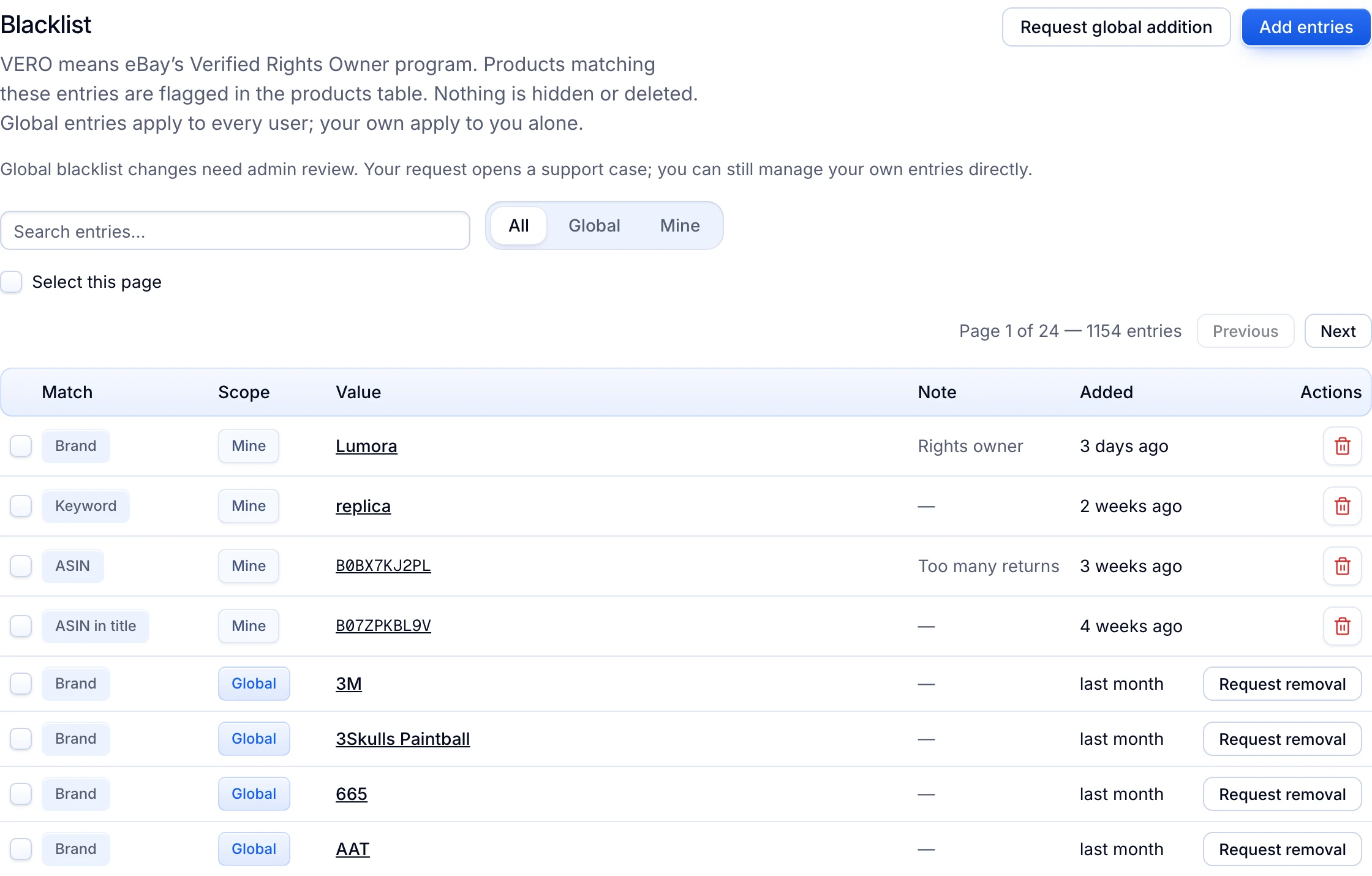Viewport: 1372px width, 876px height.
Task: Click the 'Rights owner' note
Action: [970, 446]
